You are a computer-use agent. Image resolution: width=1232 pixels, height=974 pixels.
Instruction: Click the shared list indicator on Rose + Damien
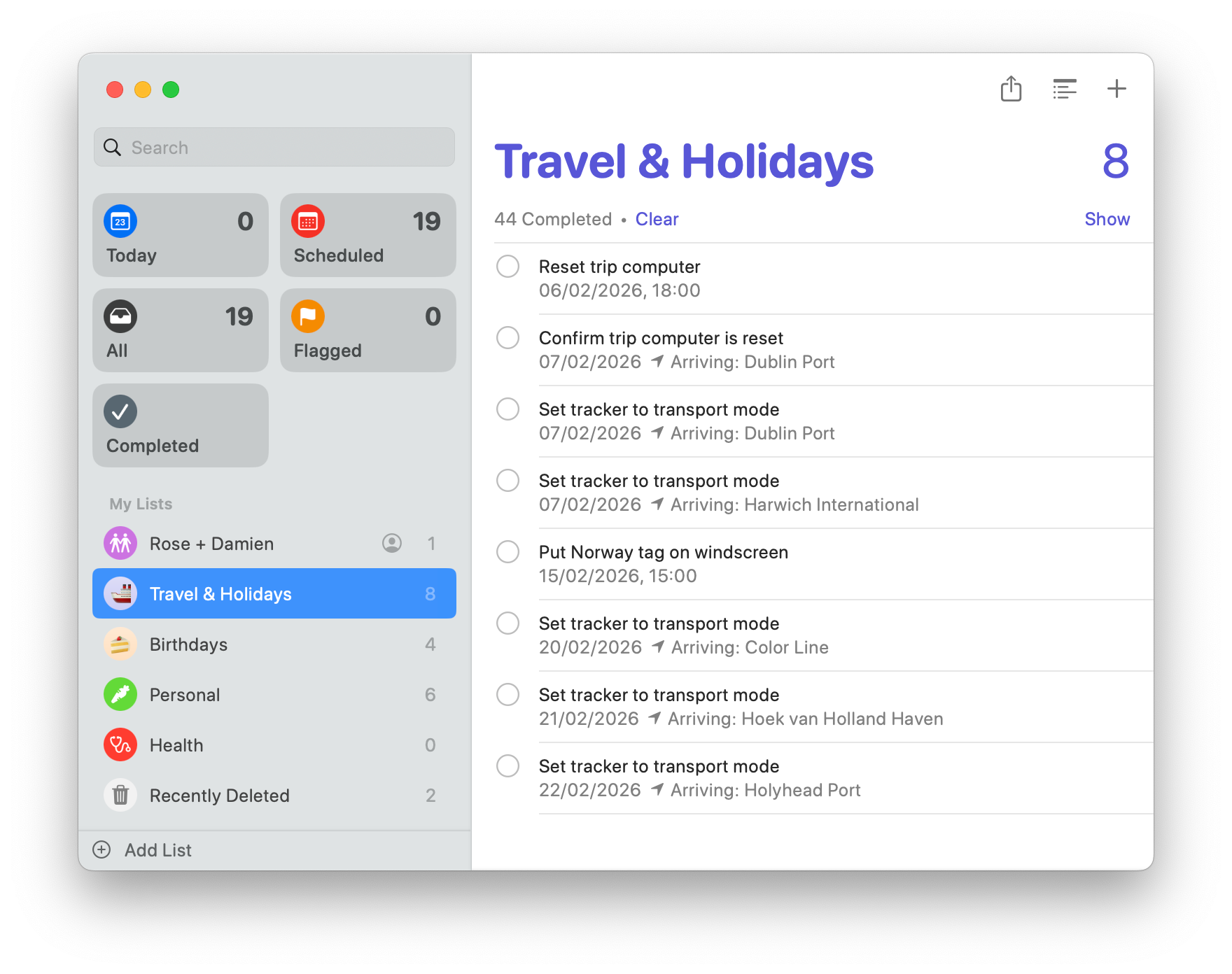(x=392, y=543)
